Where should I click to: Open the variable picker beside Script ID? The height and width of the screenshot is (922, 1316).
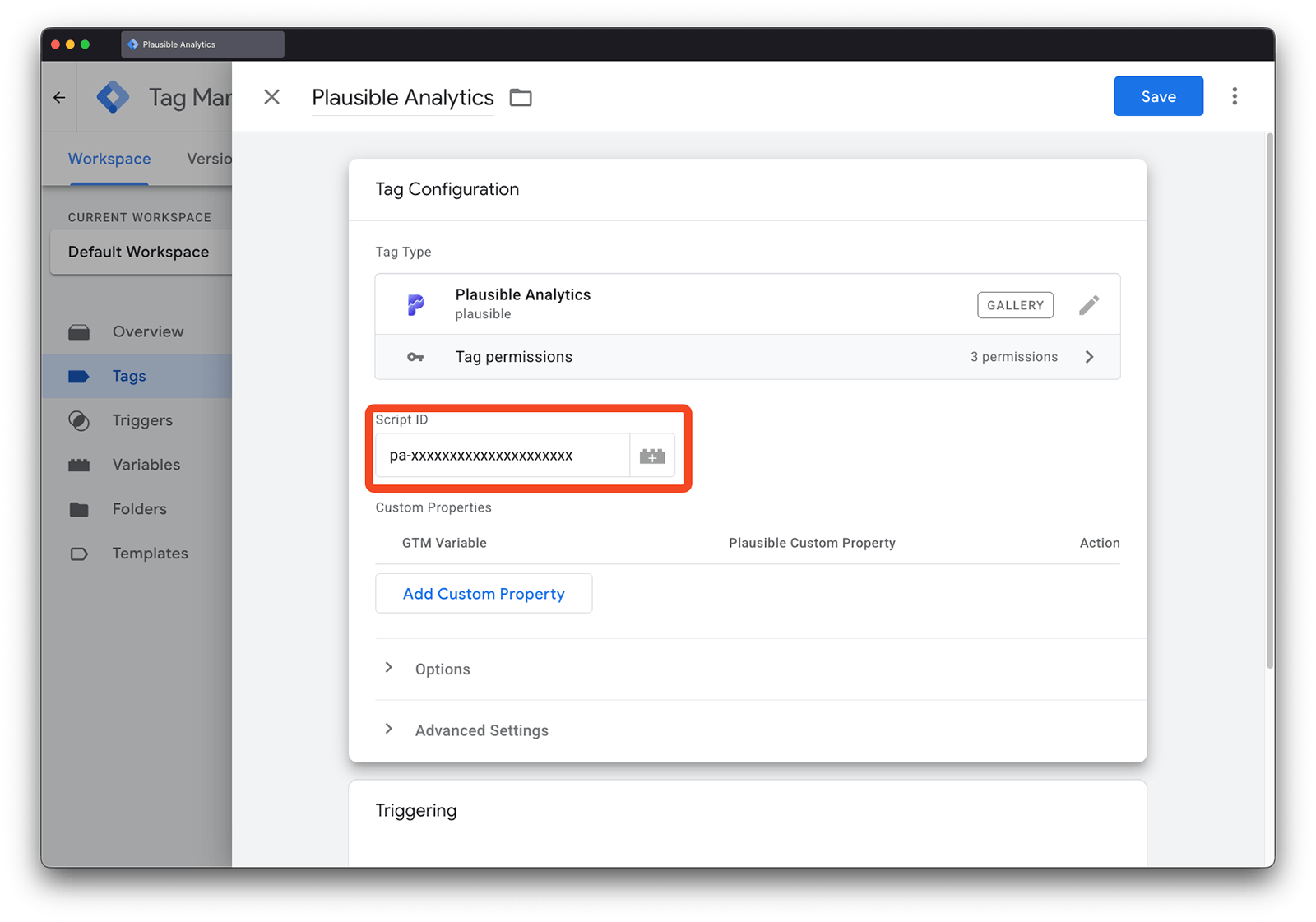pos(651,455)
